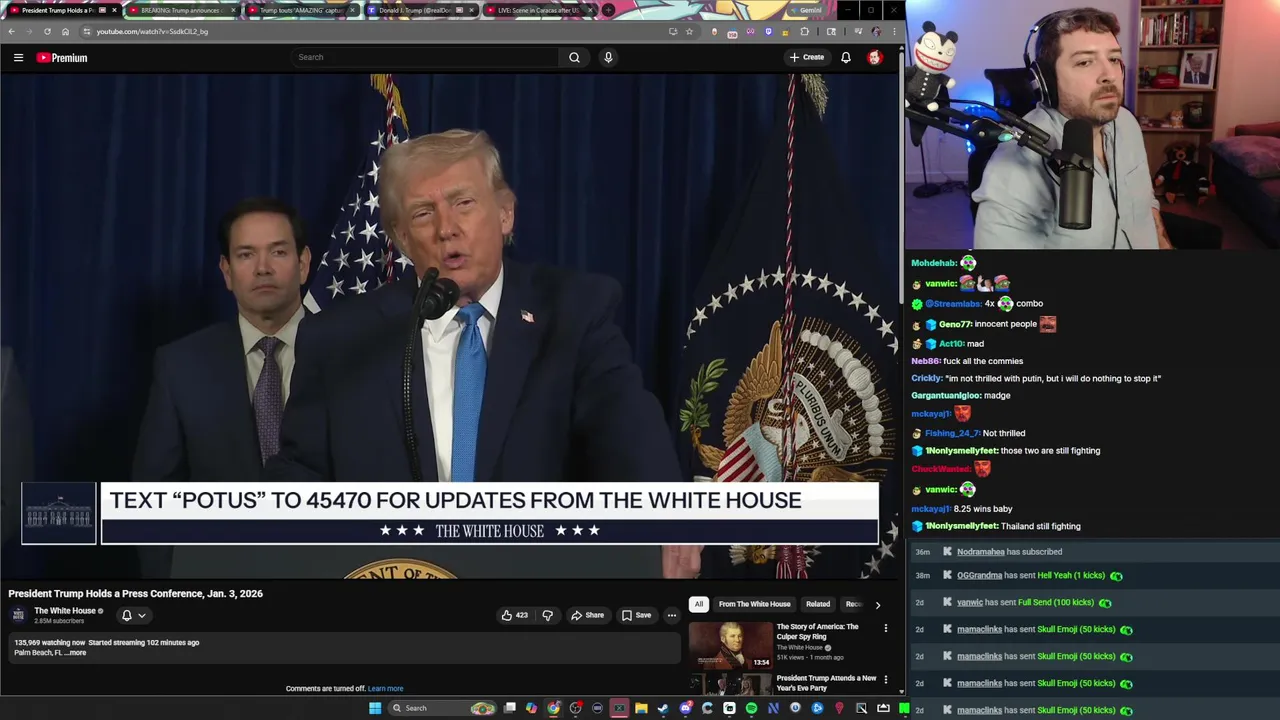Open Copilot from taskbar
This screenshot has width=1280, height=720.
[x=532, y=708]
